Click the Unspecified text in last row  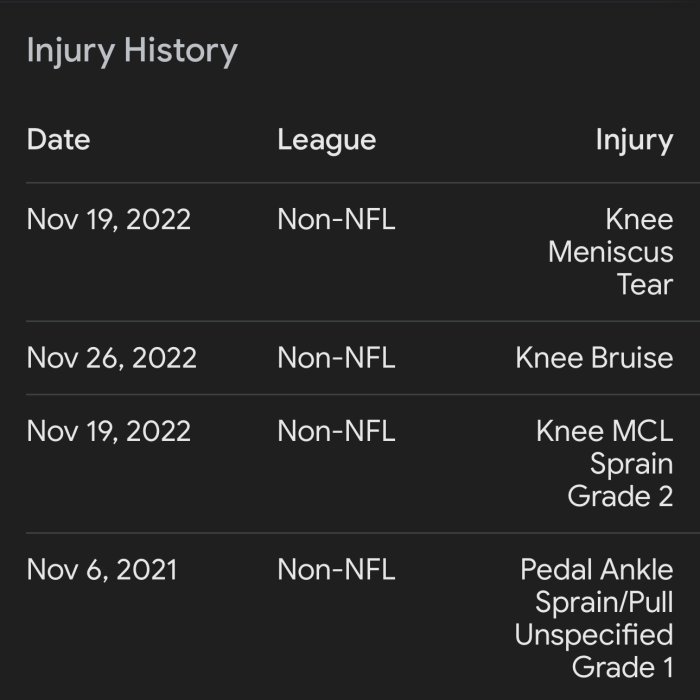[x=594, y=635]
